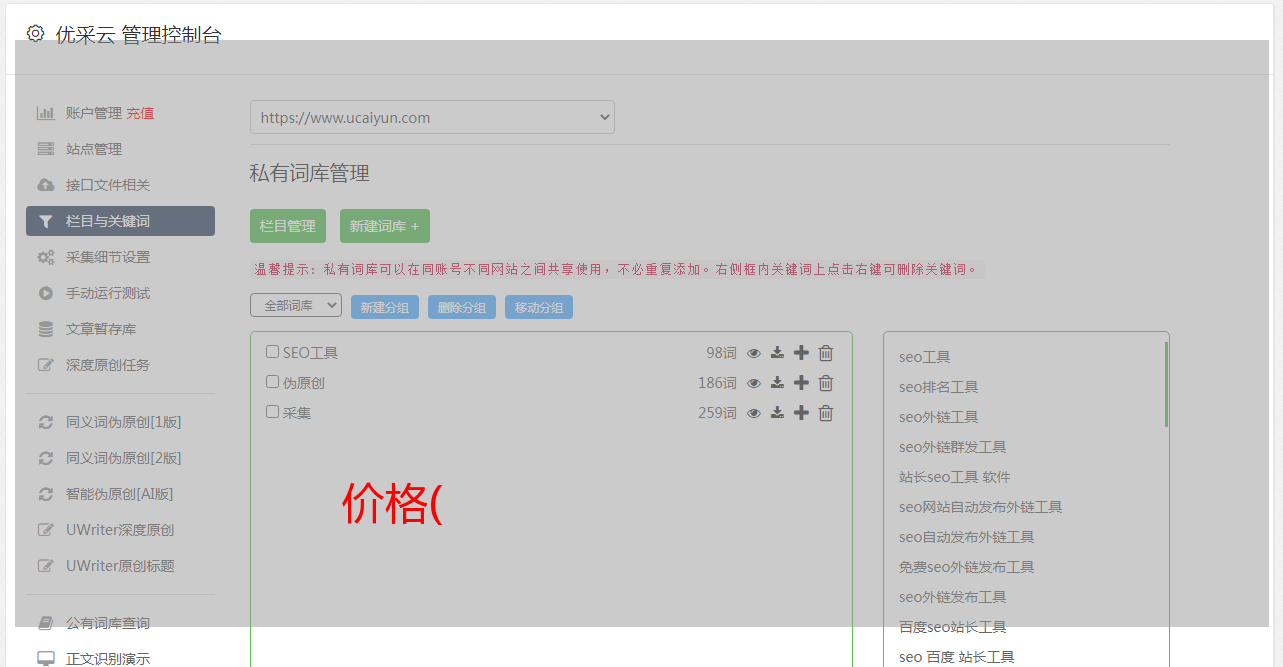The image size is (1283, 667).
Task: Click the 站点管理 server icon
Action: [x=46, y=149]
